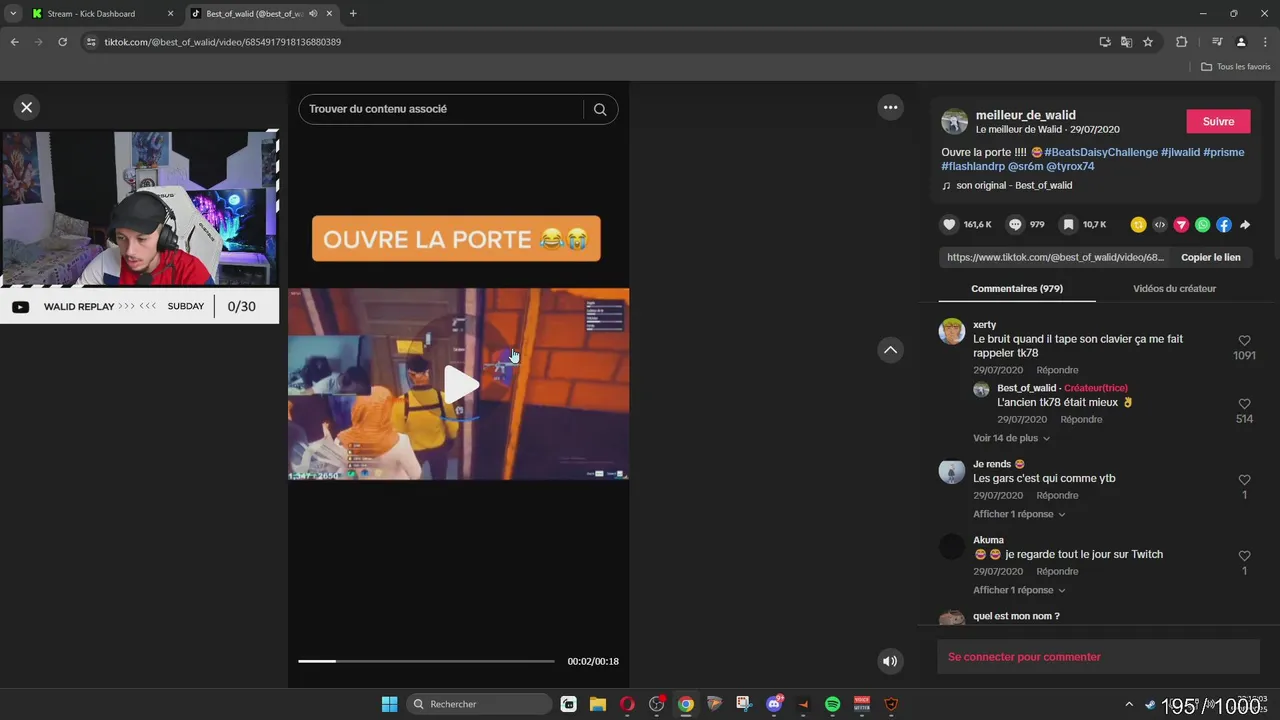This screenshot has height=720, width=1280.
Task: Close the Best_of_walid TikTok browser tab
Action: [329, 14]
